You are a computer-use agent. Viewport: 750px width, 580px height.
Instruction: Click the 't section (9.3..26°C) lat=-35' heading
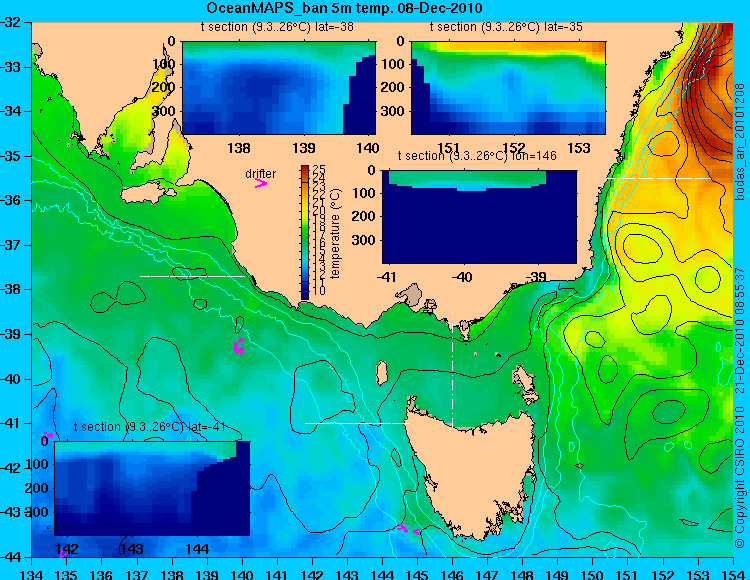[506, 27]
